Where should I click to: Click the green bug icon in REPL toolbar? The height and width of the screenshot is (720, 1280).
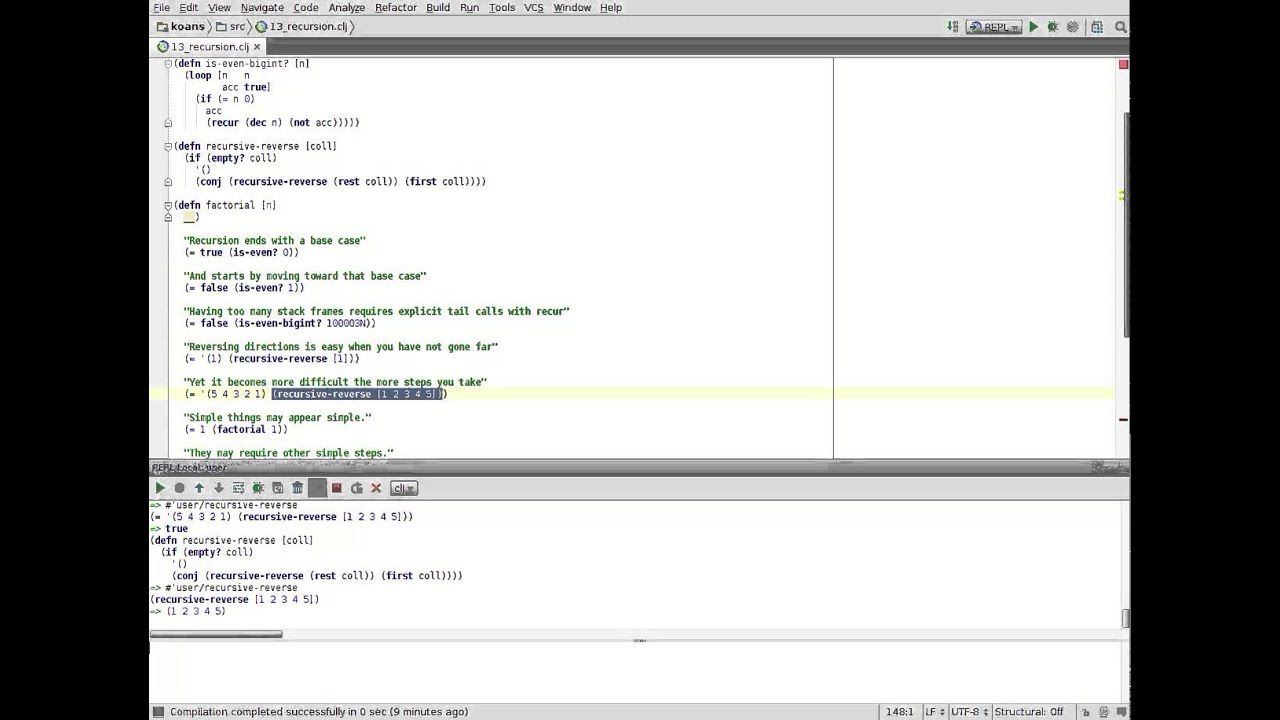pos(258,488)
